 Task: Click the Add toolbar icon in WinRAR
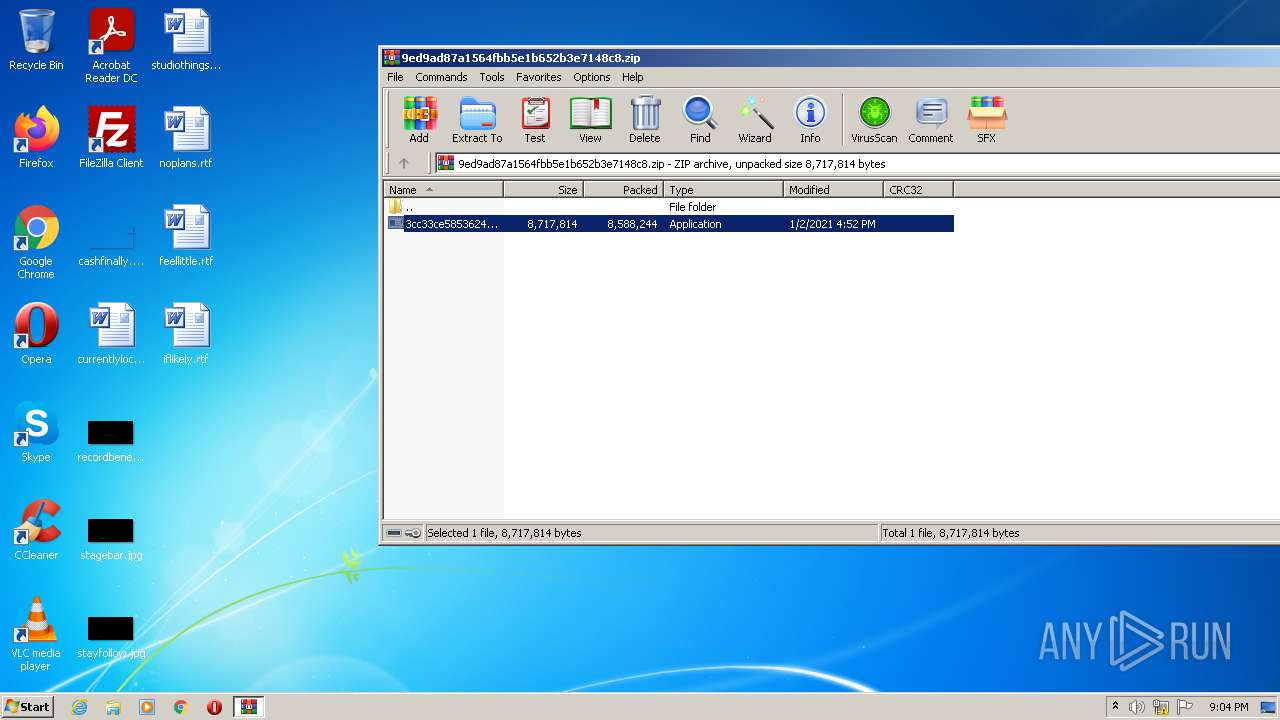(x=419, y=120)
